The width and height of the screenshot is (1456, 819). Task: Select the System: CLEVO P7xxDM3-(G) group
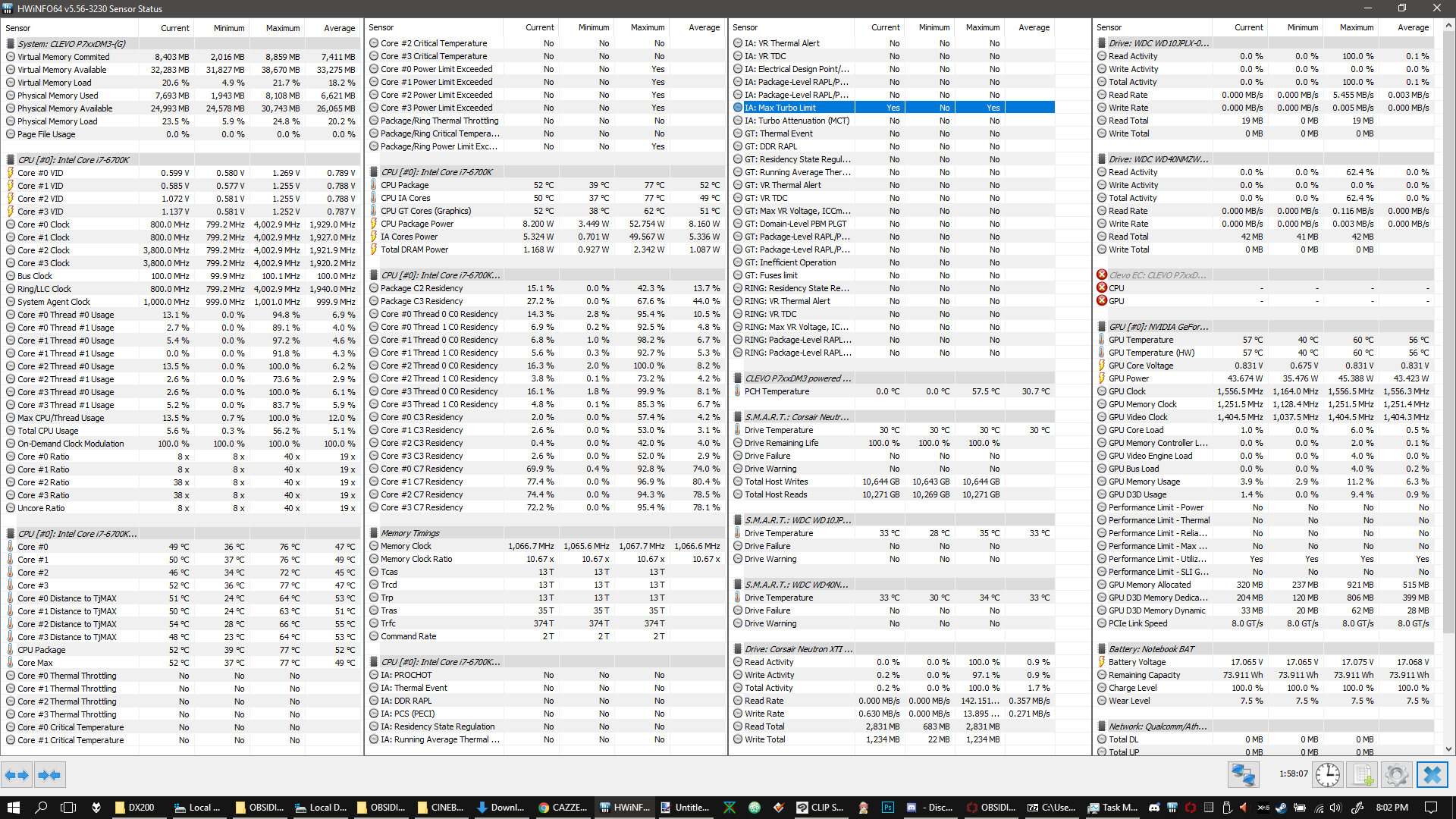[x=180, y=44]
